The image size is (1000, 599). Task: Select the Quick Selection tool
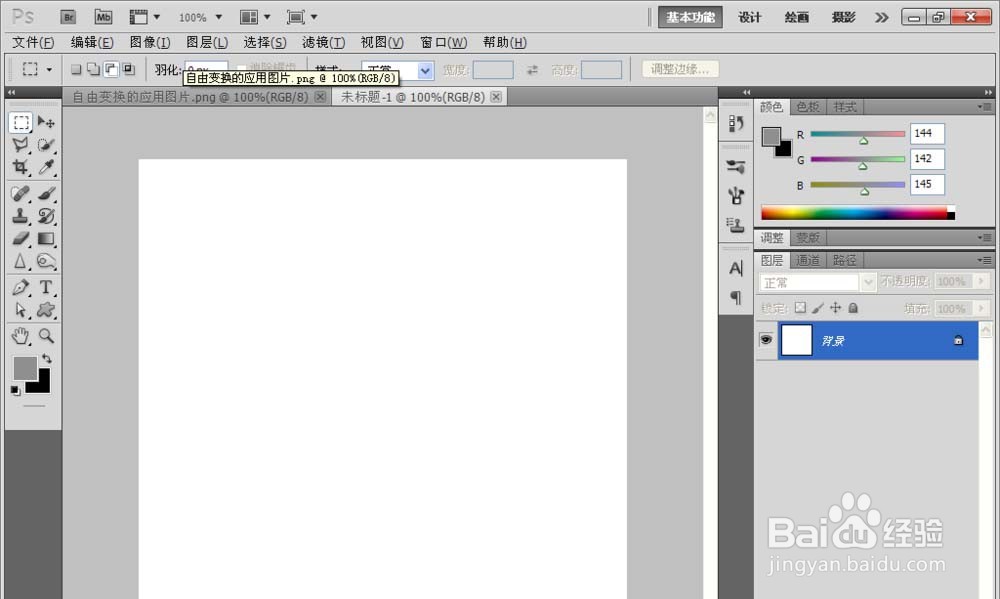(x=46, y=145)
